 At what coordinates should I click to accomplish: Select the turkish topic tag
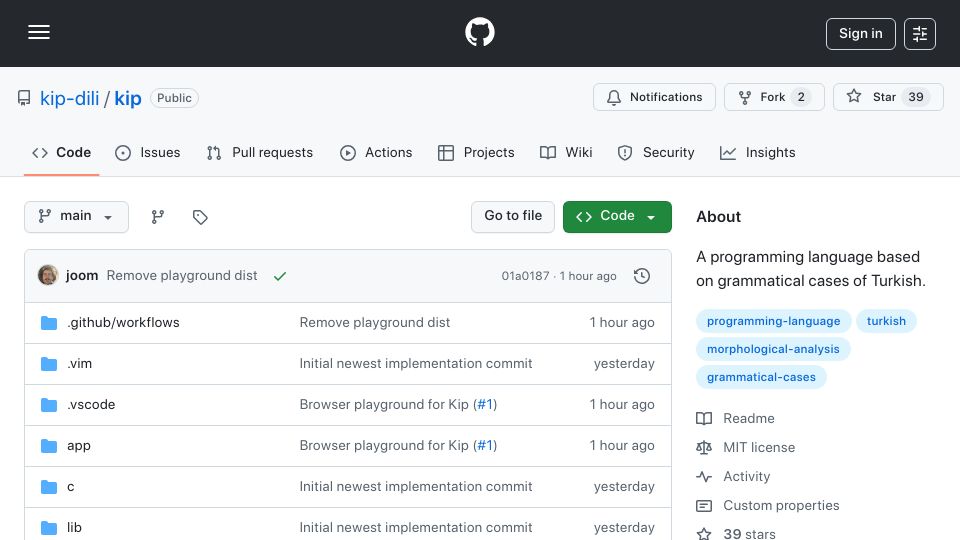[x=886, y=321]
